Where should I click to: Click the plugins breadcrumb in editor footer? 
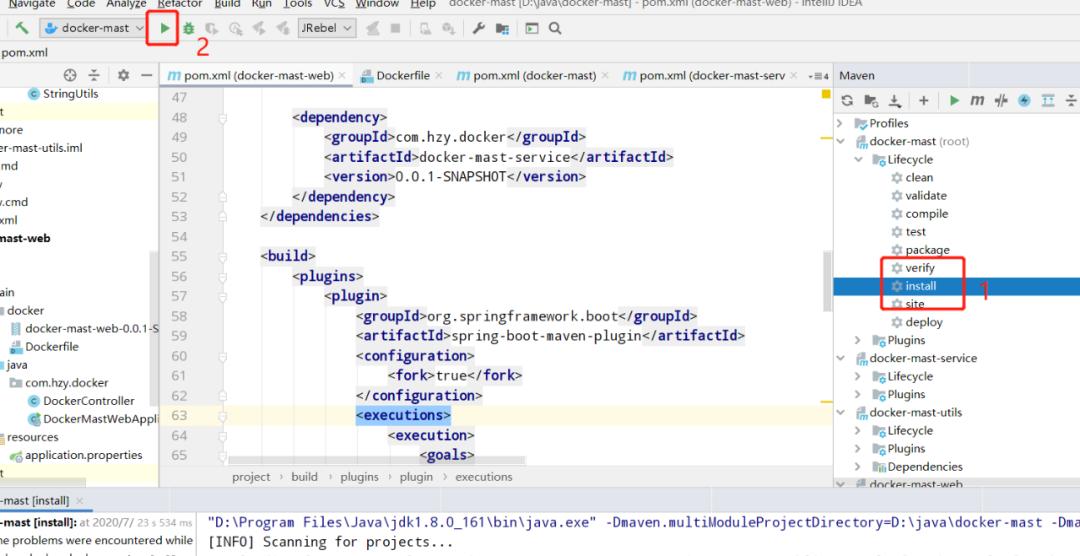[360, 477]
